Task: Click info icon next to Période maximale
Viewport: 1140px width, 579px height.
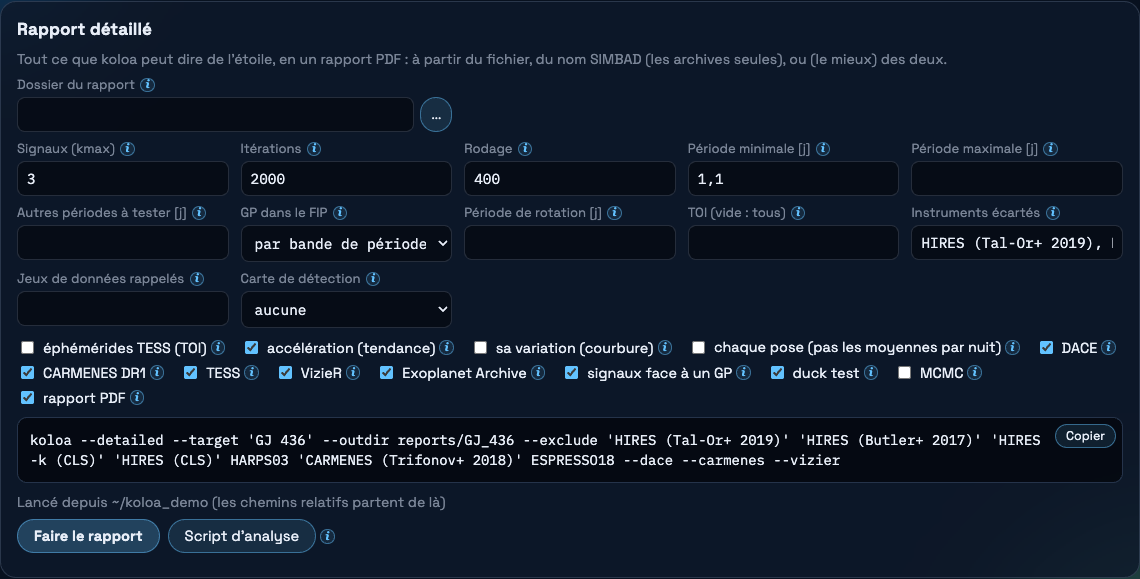Action: (1051, 148)
